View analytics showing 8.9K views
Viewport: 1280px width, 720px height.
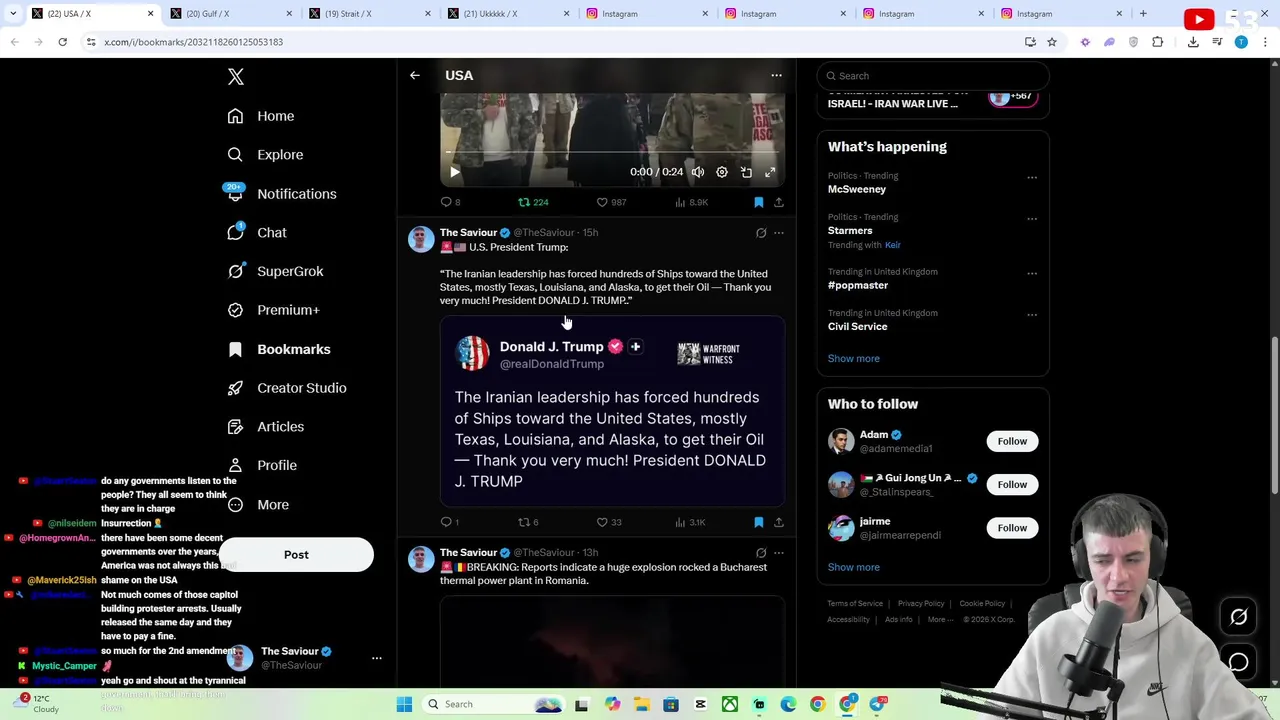tap(691, 202)
